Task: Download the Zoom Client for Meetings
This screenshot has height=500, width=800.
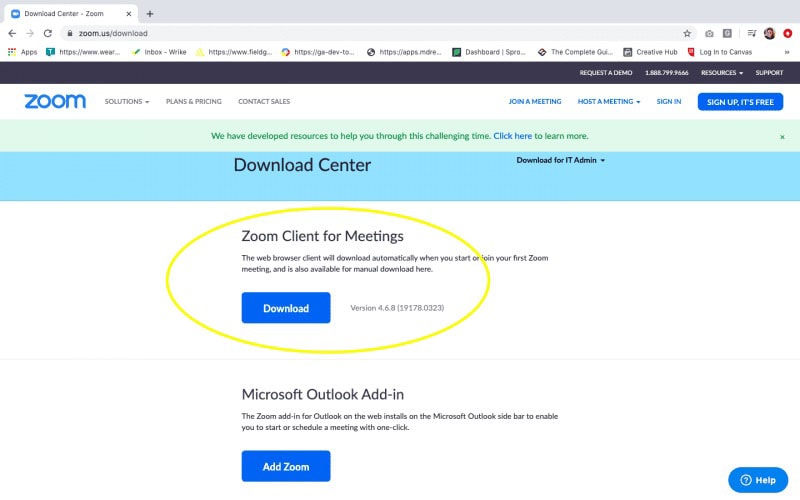Action: click(x=286, y=308)
